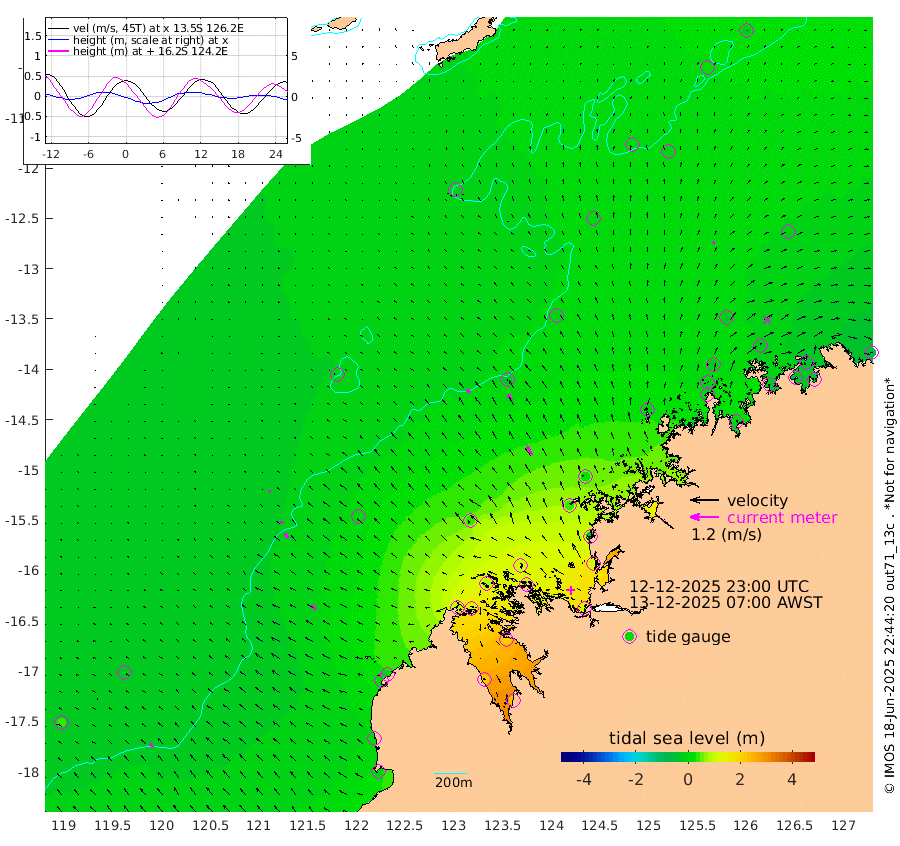Click the 'tide gauge' legend label
This screenshot has width=900, height=846.
[x=688, y=637]
